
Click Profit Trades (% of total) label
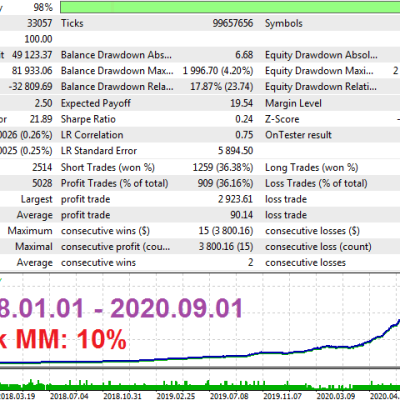(114, 183)
